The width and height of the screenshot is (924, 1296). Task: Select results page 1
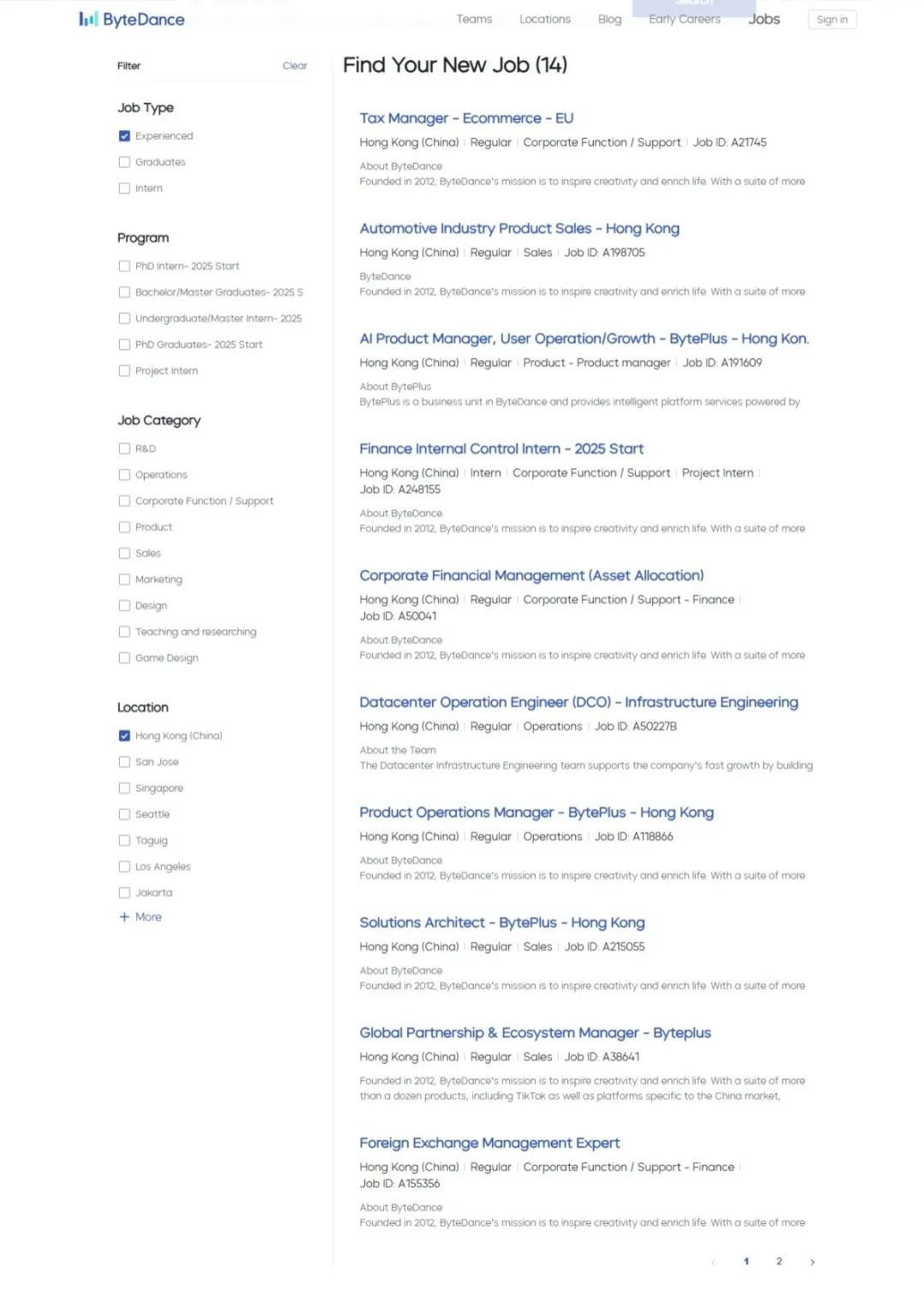(x=746, y=1262)
